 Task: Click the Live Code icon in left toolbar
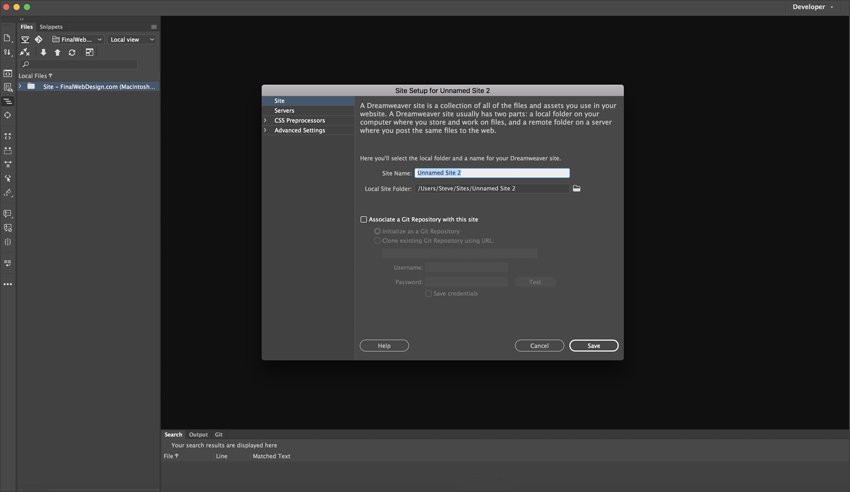8,73
